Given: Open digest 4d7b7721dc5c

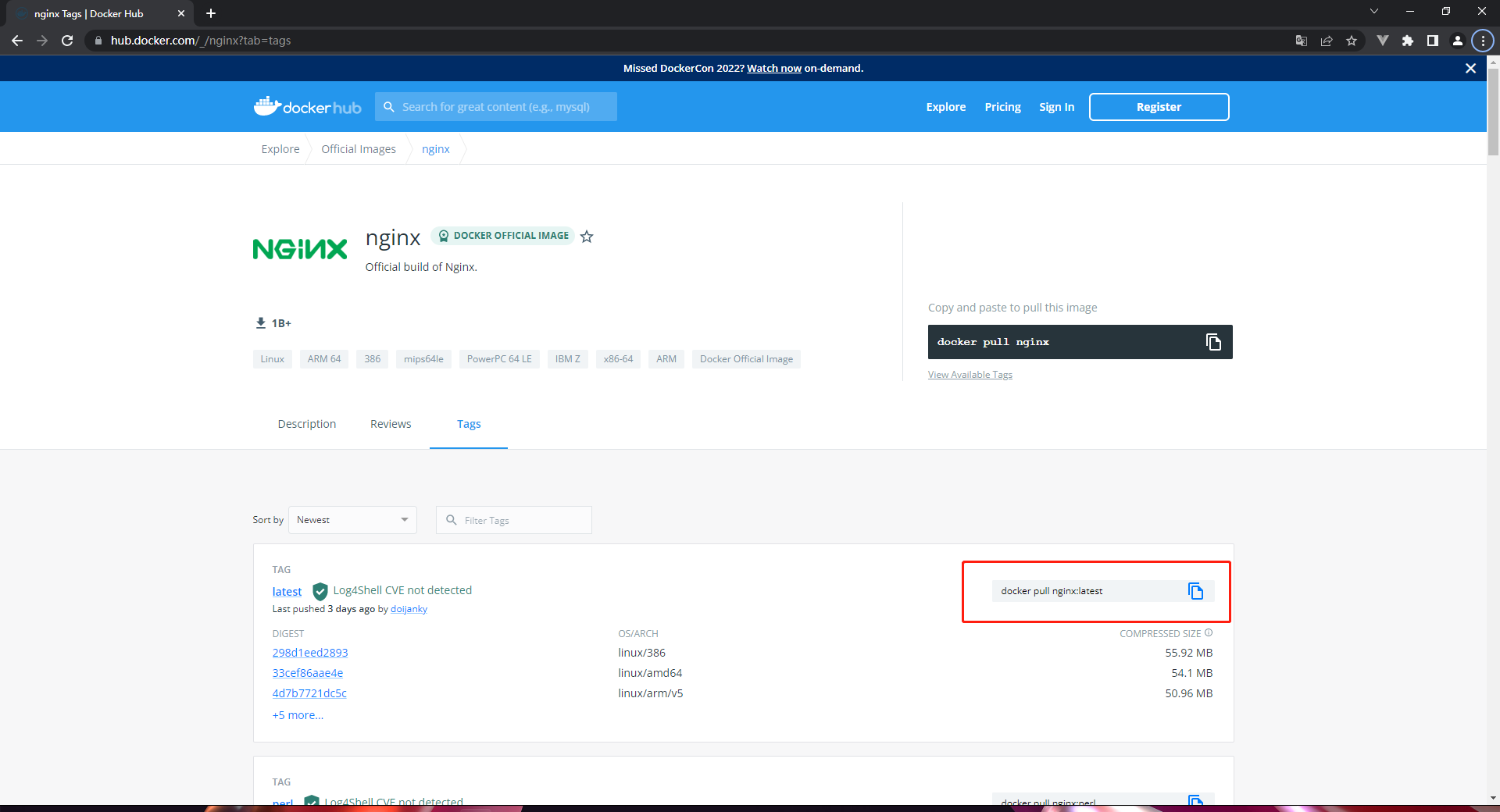Looking at the screenshot, I should 309,693.
